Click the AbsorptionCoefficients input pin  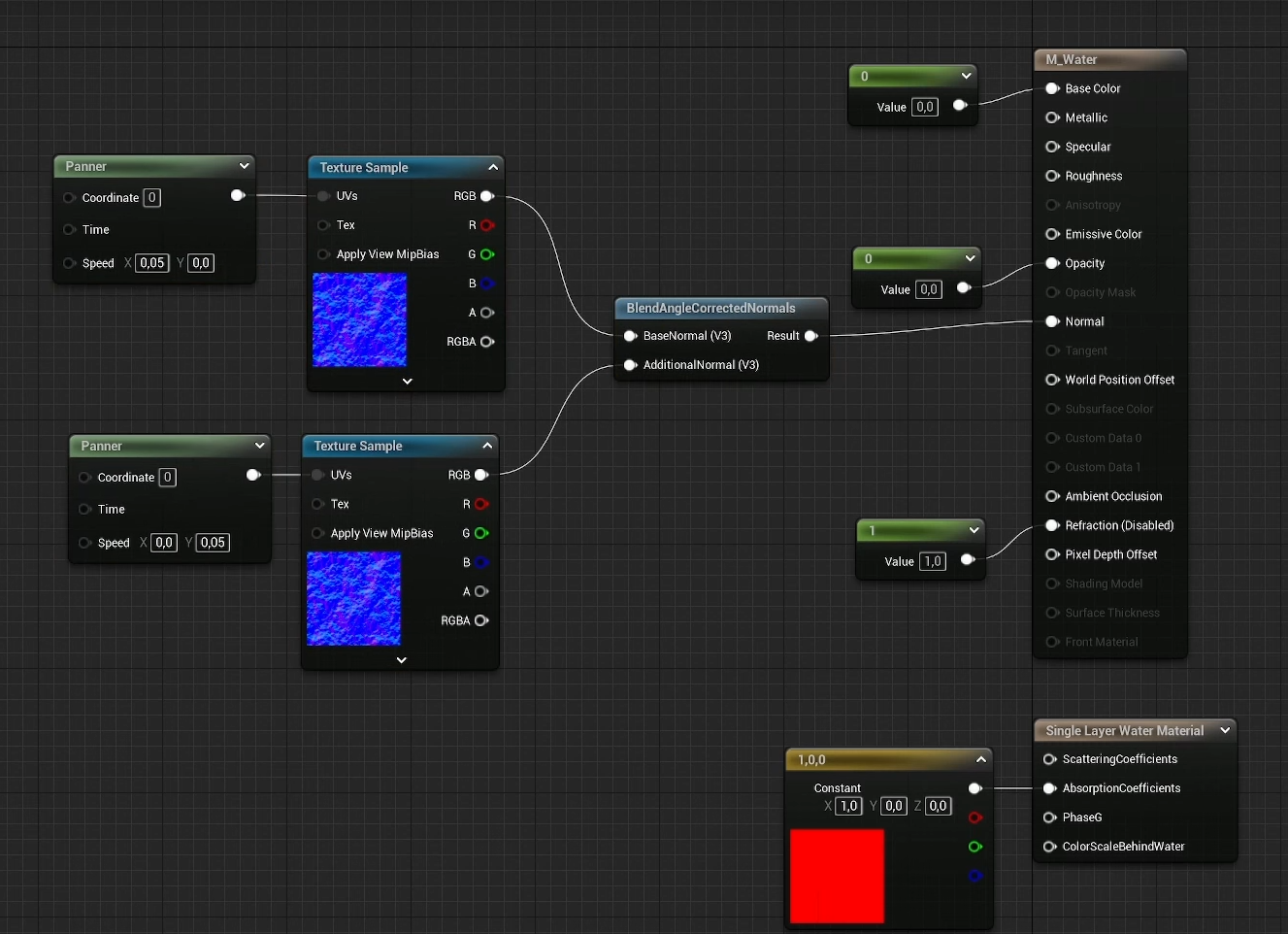[x=1049, y=788]
